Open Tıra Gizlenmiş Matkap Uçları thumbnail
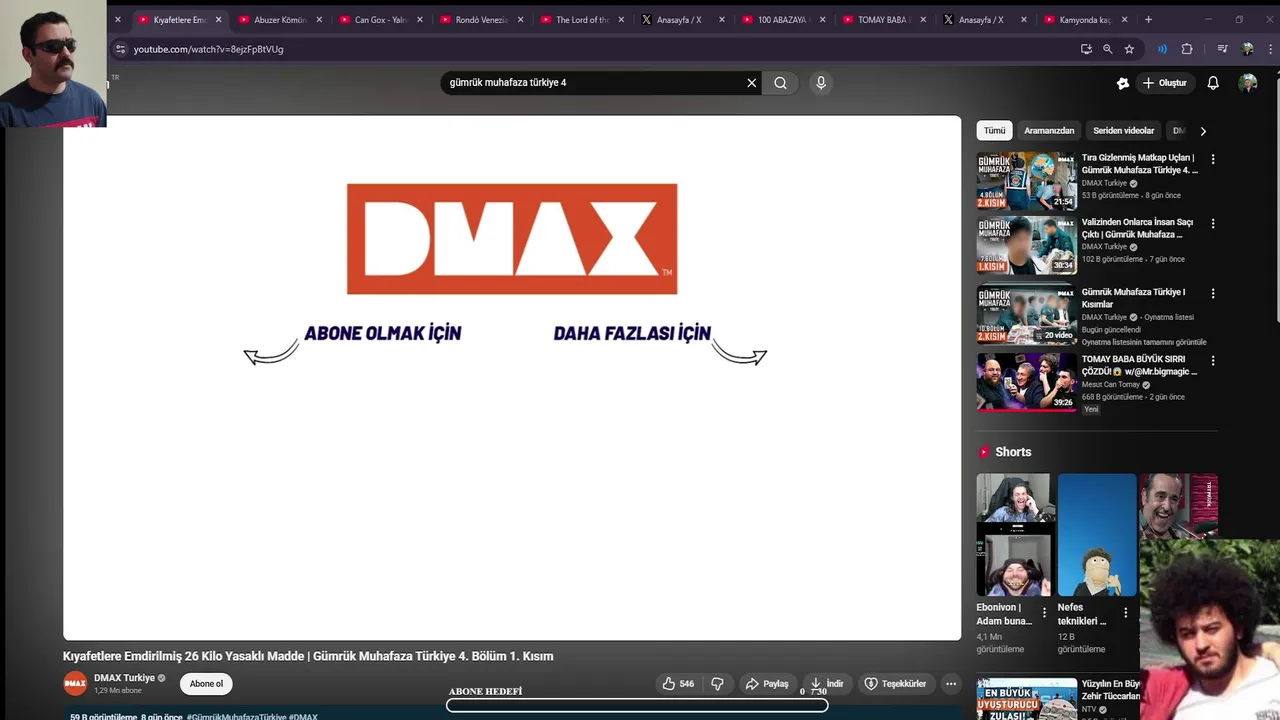The width and height of the screenshot is (1280, 720). (x=1026, y=180)
